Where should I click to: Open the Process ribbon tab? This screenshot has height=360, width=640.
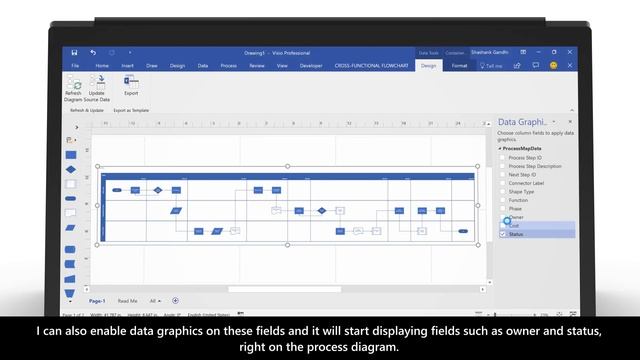pos(229,66)
